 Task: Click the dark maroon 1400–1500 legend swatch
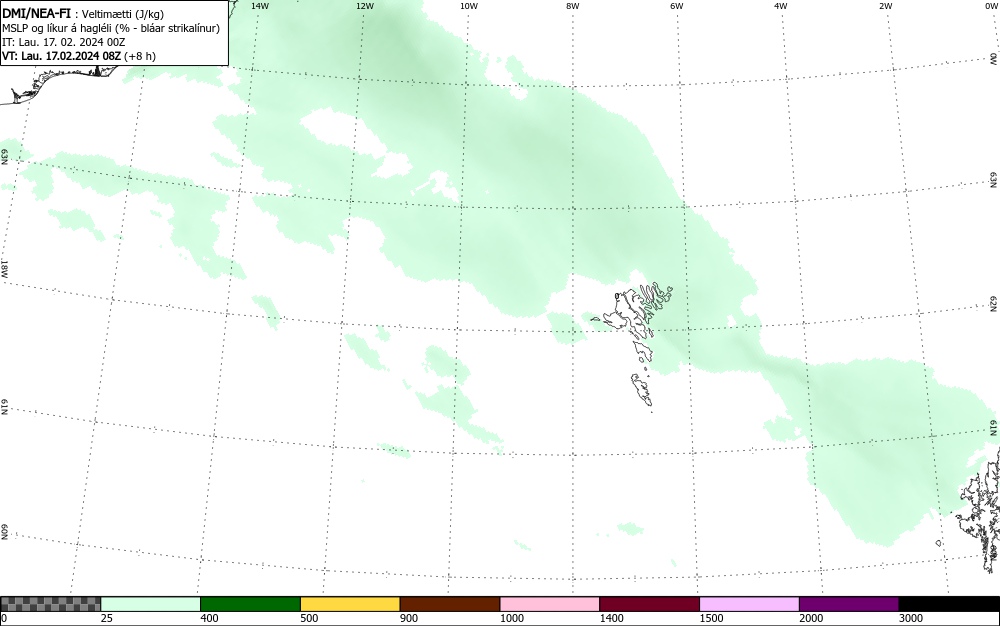649,604
